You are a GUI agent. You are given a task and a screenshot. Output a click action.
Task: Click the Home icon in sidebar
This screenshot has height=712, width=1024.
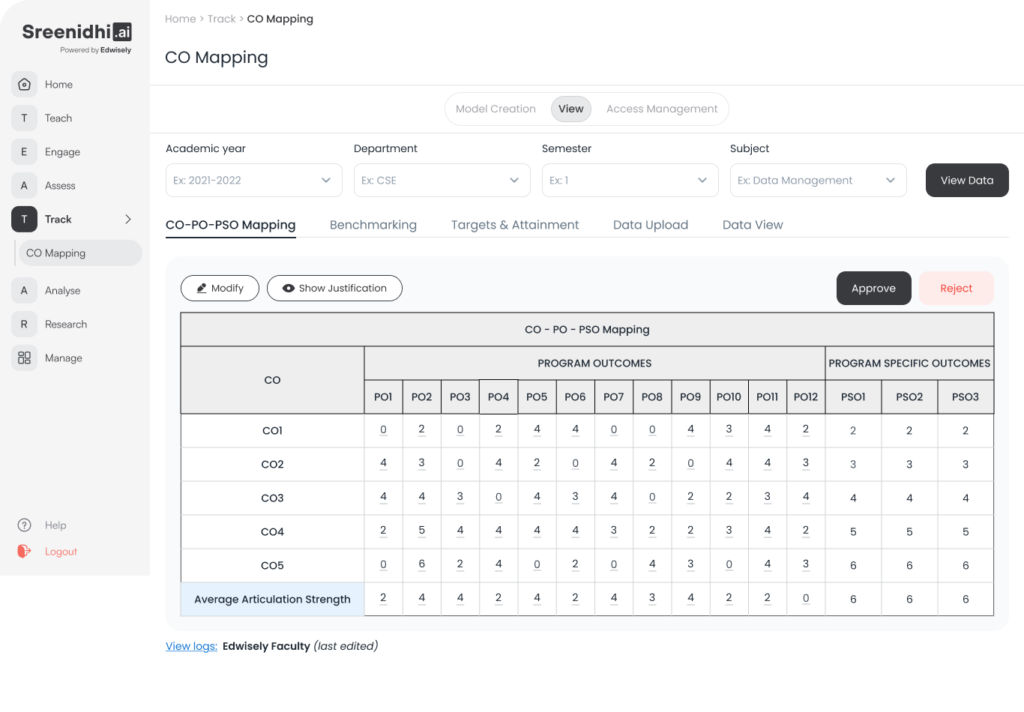click(24, 85)
